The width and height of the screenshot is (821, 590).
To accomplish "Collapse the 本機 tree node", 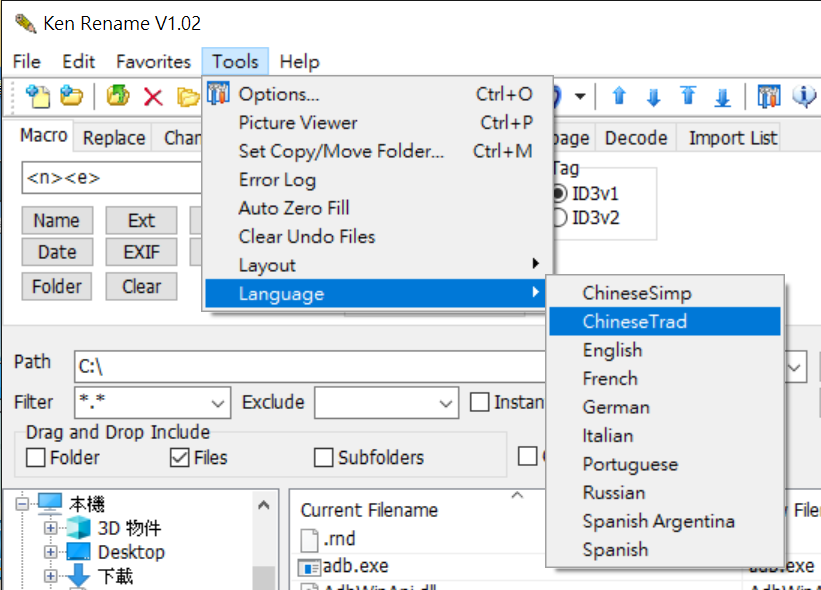I will click(22, 504).
